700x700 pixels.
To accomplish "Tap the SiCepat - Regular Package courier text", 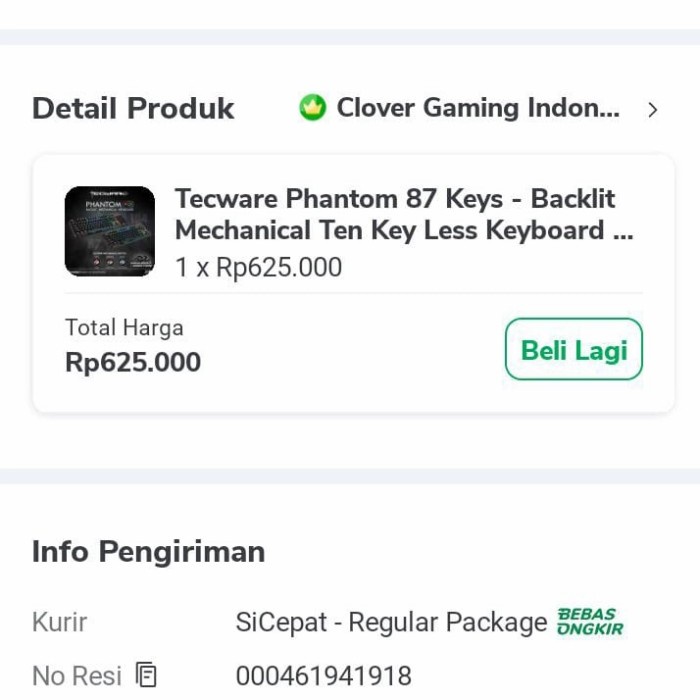I will [391, 622].
